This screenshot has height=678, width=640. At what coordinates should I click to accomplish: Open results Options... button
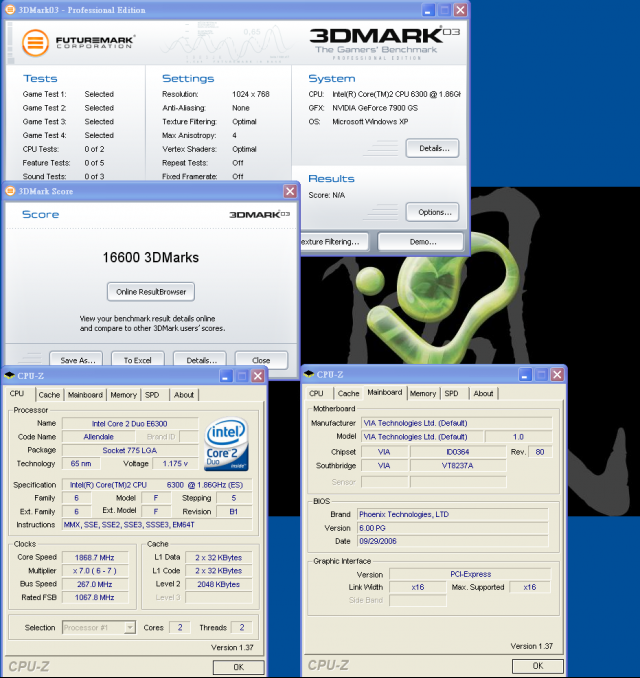tap(432, 212)
